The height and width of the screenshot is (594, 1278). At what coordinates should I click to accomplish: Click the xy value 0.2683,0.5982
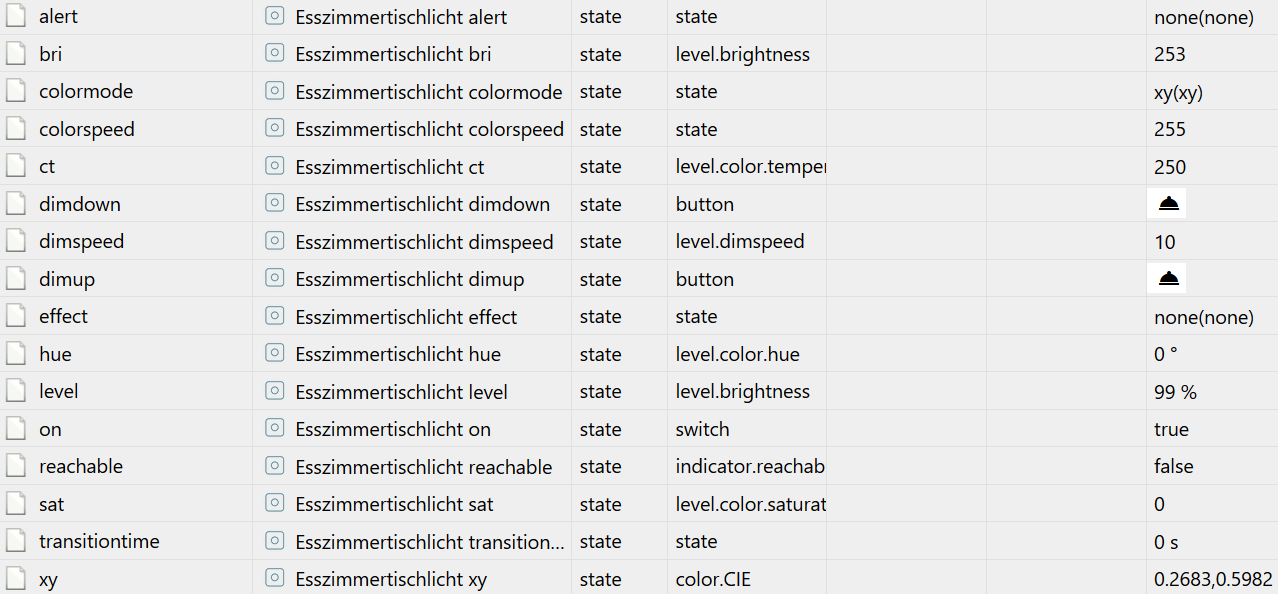[x=1212, y=579]
